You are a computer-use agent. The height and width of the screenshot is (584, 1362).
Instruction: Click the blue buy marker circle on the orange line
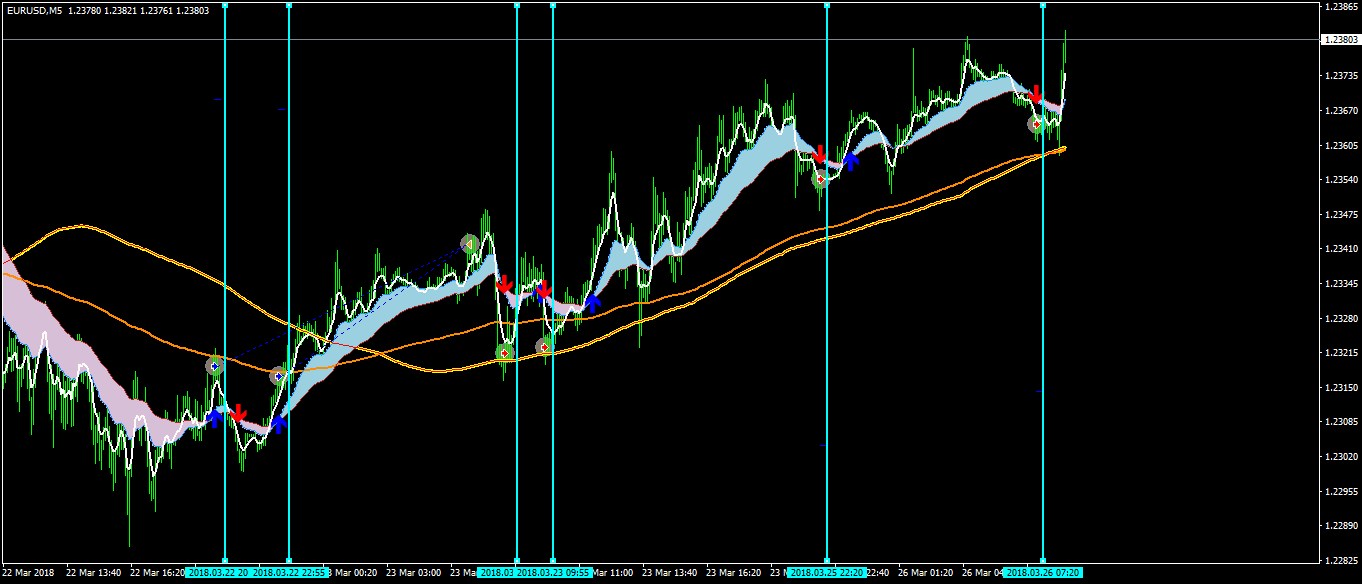coord(278,376)
